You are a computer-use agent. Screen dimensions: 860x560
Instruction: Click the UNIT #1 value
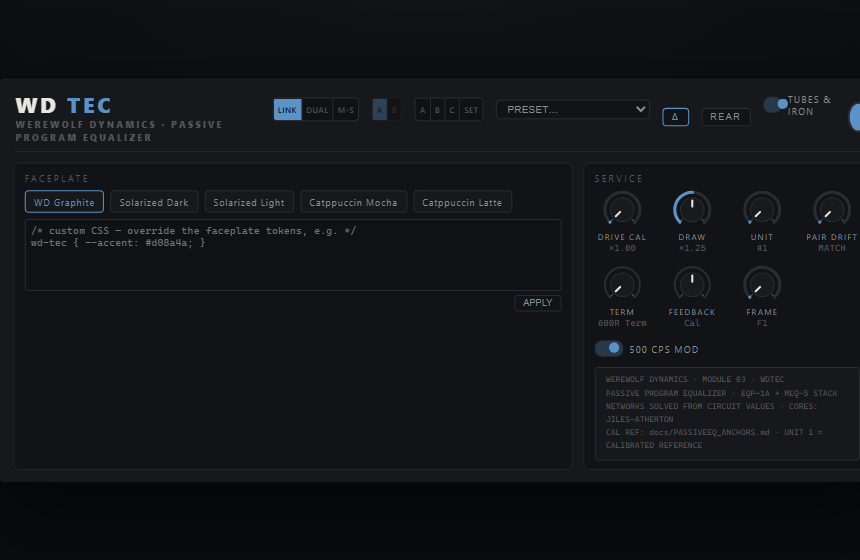coord(762,248)
